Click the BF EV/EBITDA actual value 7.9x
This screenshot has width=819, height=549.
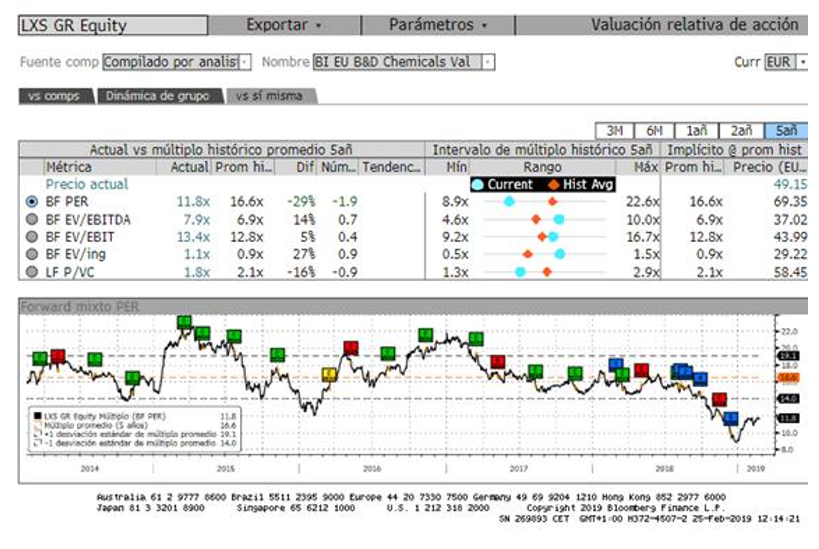[196, 219]
